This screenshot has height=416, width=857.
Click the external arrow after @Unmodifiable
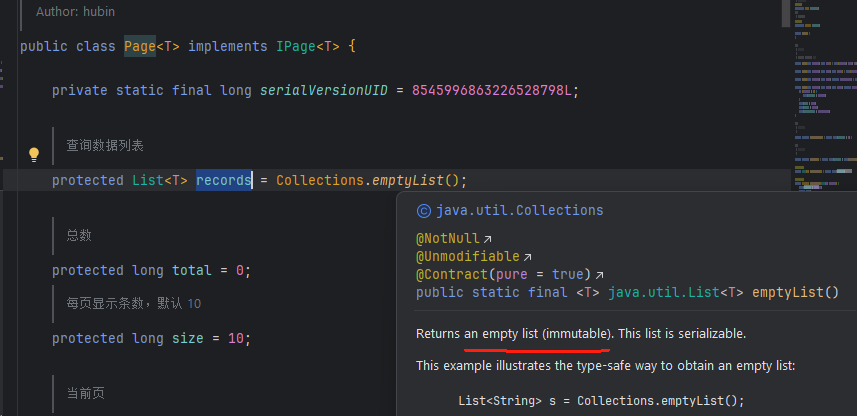[x=528, y=257]
